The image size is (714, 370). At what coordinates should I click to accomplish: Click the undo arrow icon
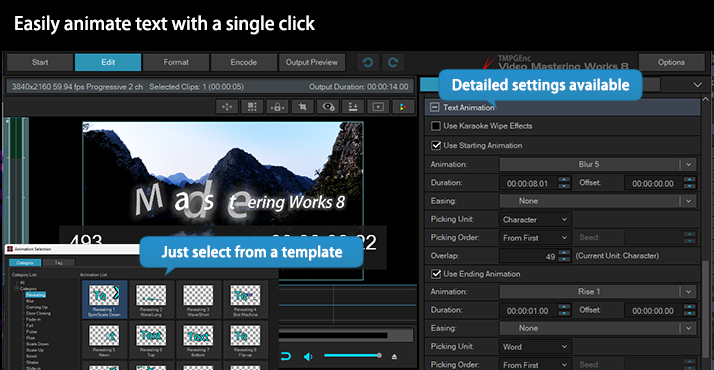coord(368,62)
